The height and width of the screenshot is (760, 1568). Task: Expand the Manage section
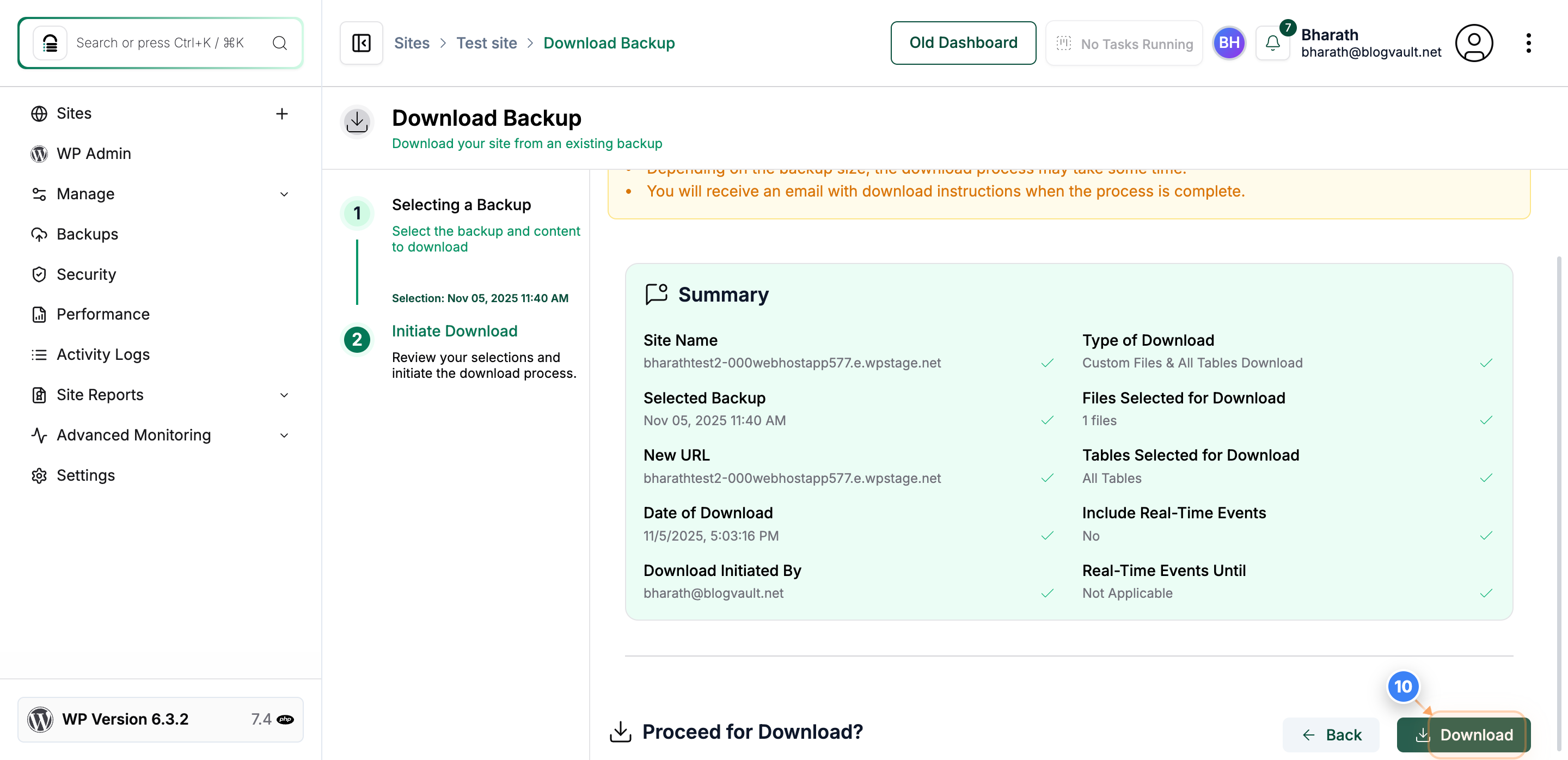[284, 193]
